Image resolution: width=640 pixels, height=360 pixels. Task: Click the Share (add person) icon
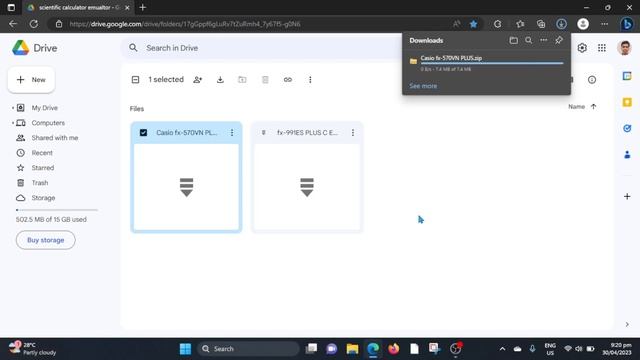point(198,80)
